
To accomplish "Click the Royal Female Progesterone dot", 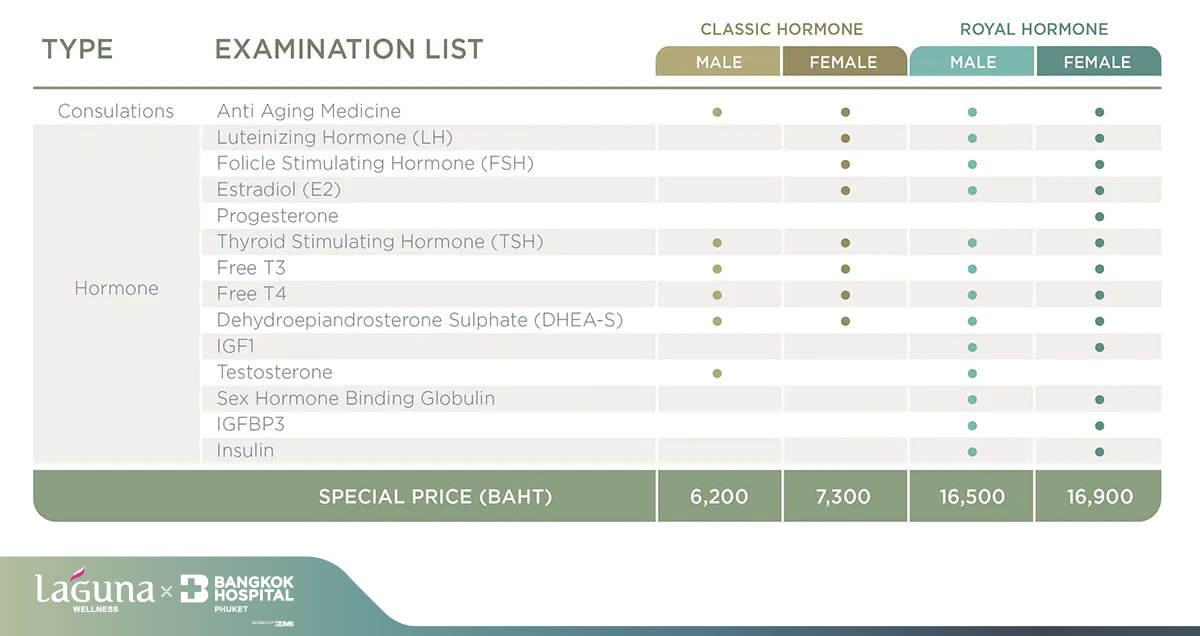I will pos(1099,216).
